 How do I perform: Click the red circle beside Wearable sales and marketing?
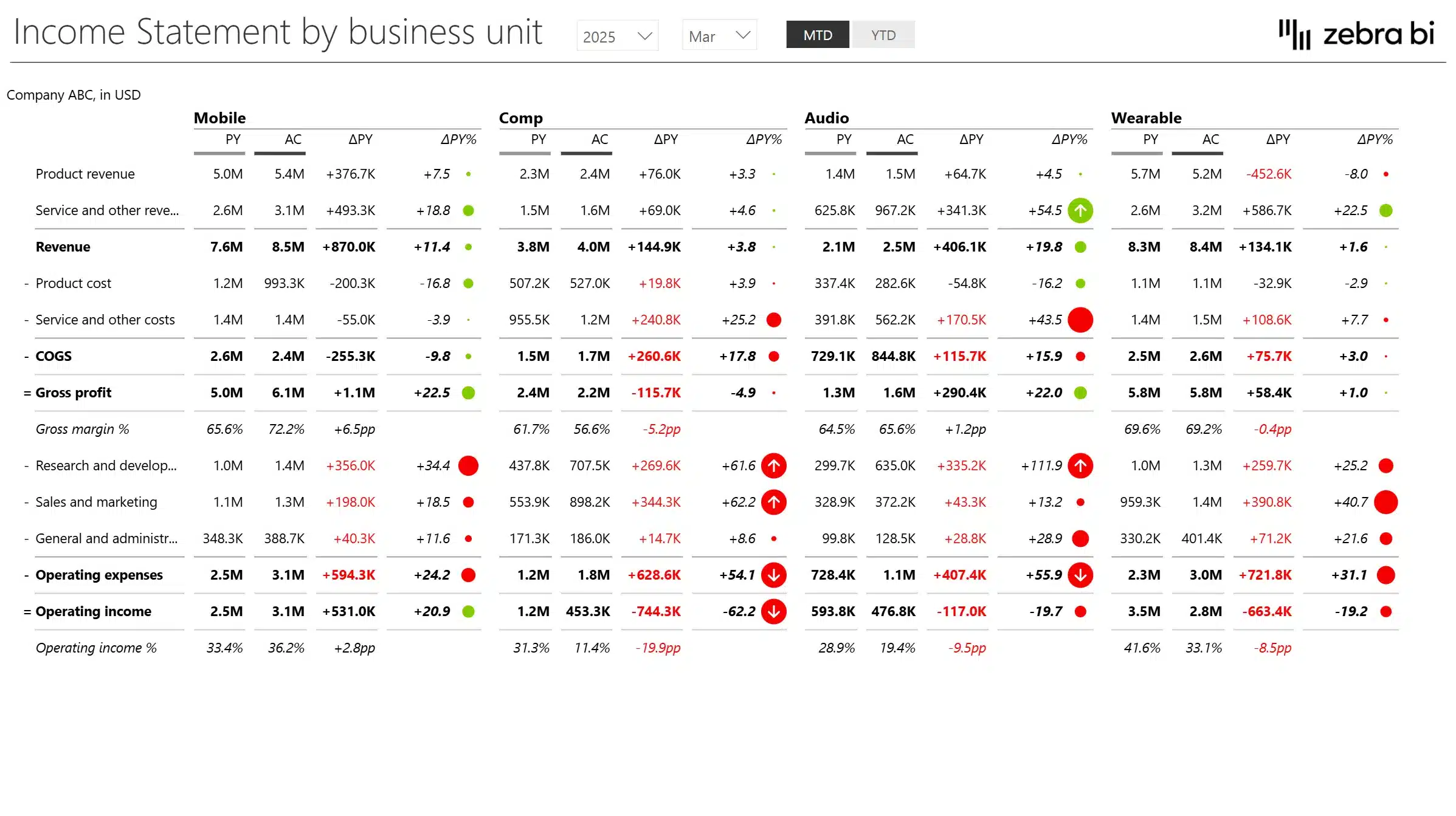pyautogui.click(x=1386, y=502)
